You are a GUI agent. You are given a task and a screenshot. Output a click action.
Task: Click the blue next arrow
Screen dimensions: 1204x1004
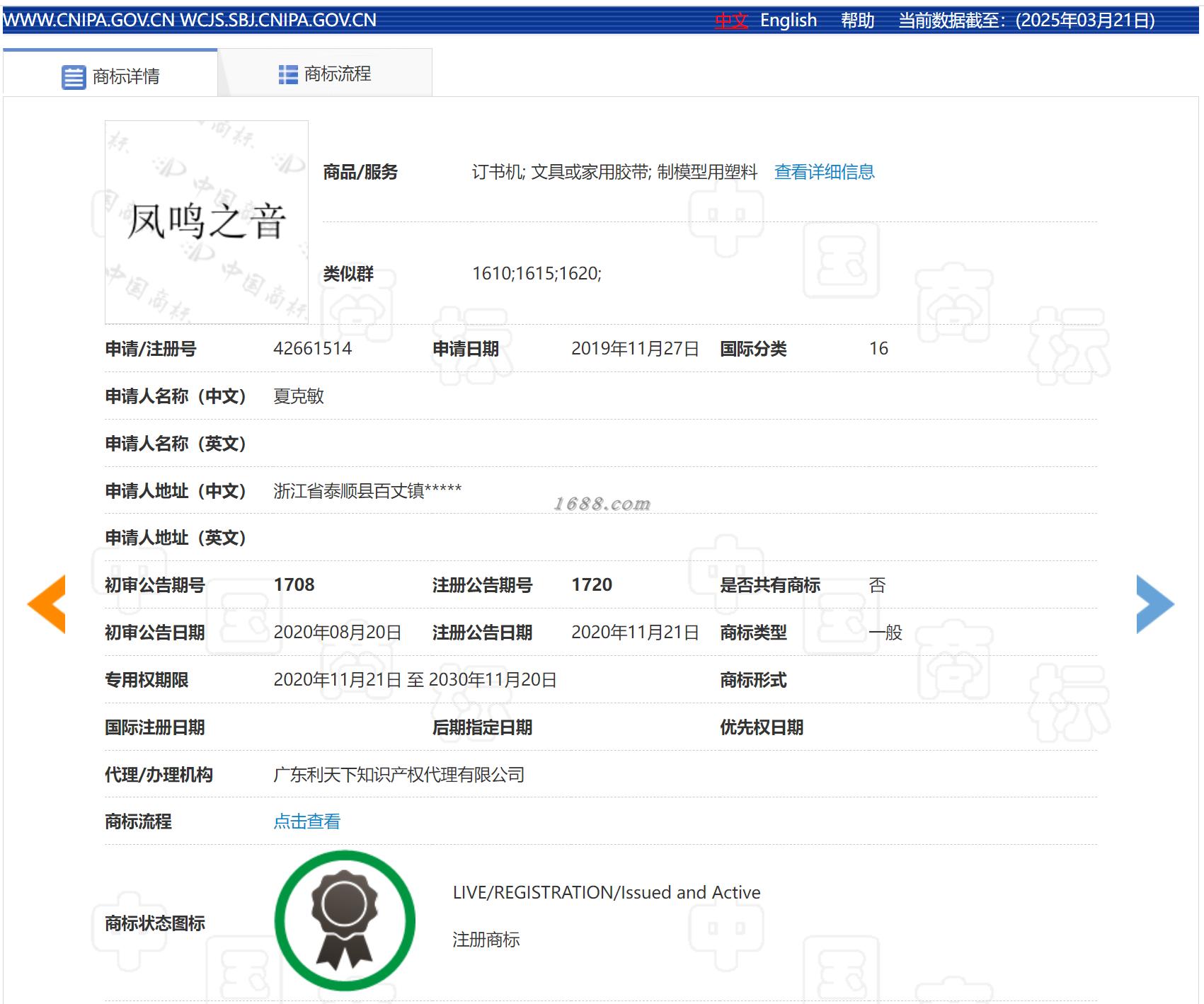[1155, 604]
